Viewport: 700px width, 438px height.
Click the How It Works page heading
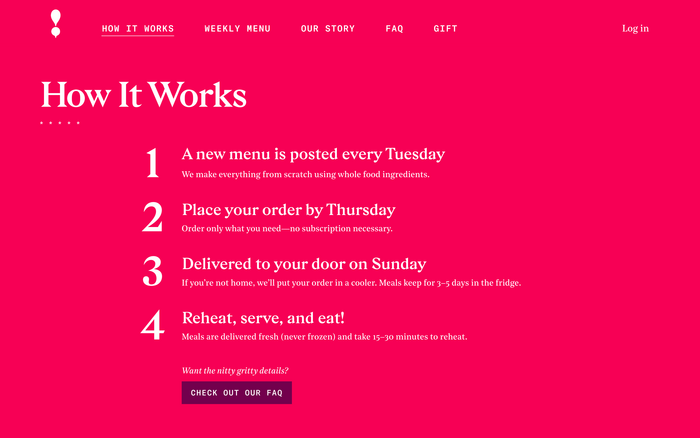coord(143,95)
